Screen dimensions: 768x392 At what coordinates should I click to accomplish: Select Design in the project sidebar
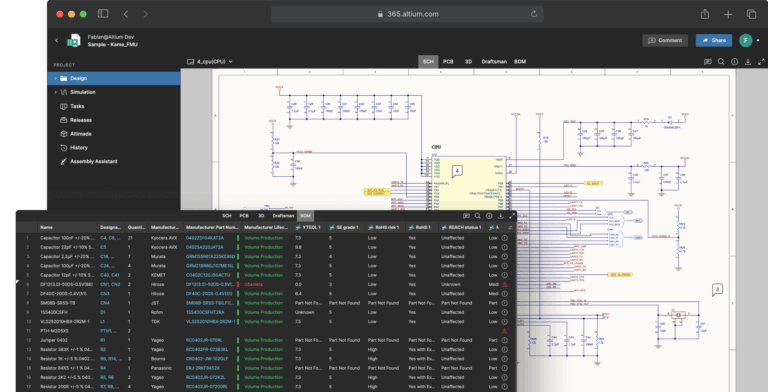(x=114, y=78)
